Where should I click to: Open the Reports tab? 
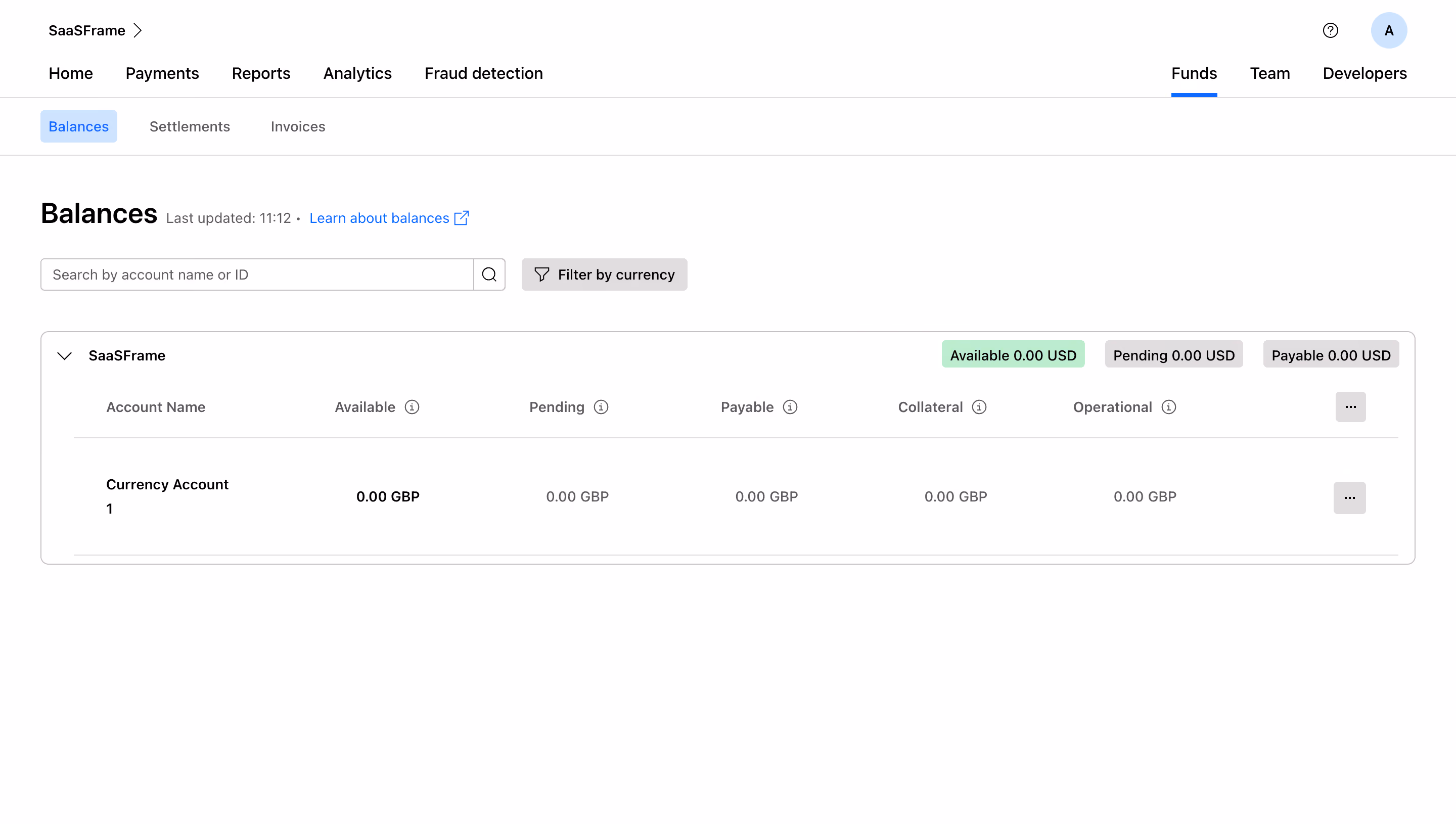click(261, 74)
